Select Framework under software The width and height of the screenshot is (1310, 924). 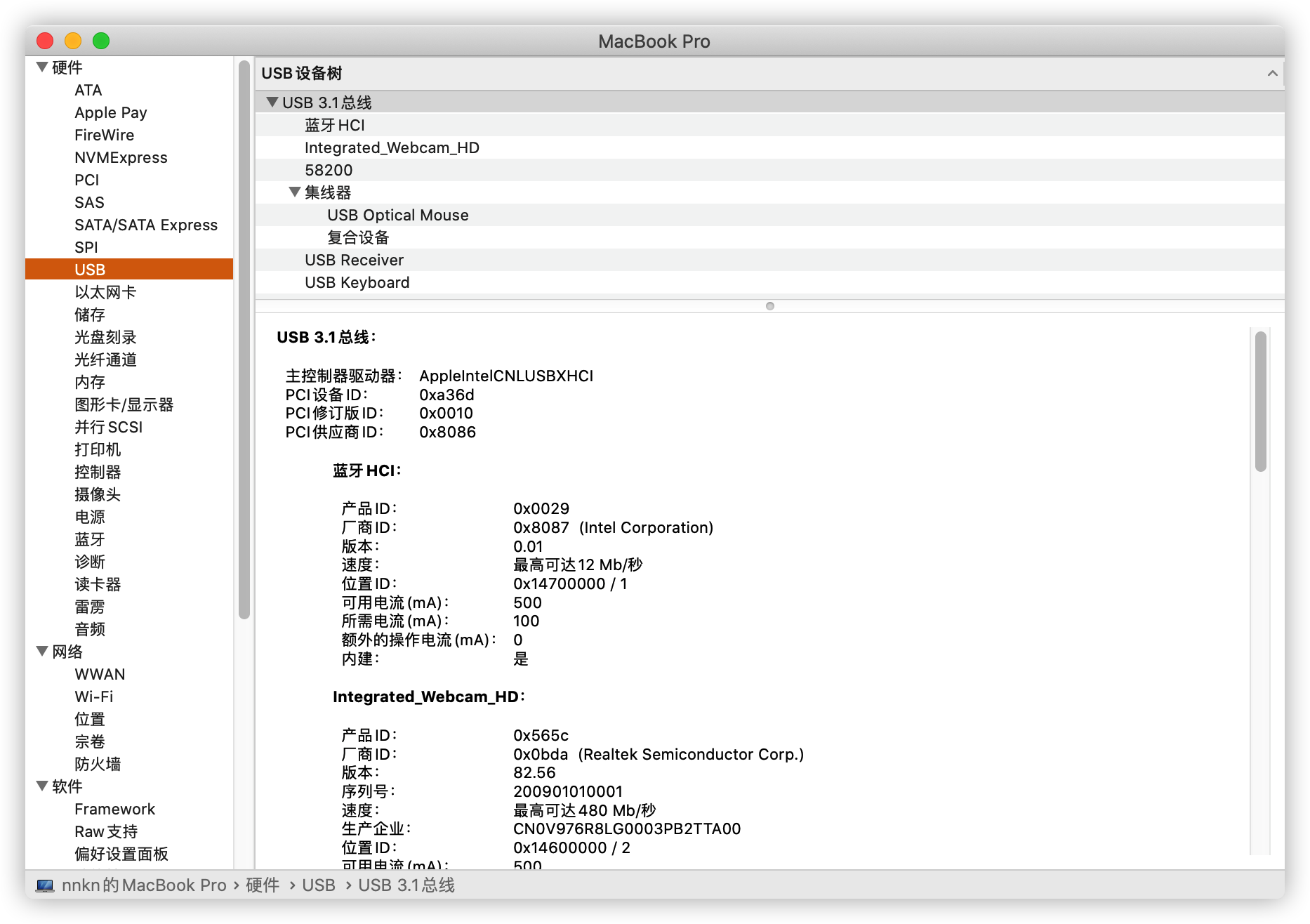pos(115,809)
